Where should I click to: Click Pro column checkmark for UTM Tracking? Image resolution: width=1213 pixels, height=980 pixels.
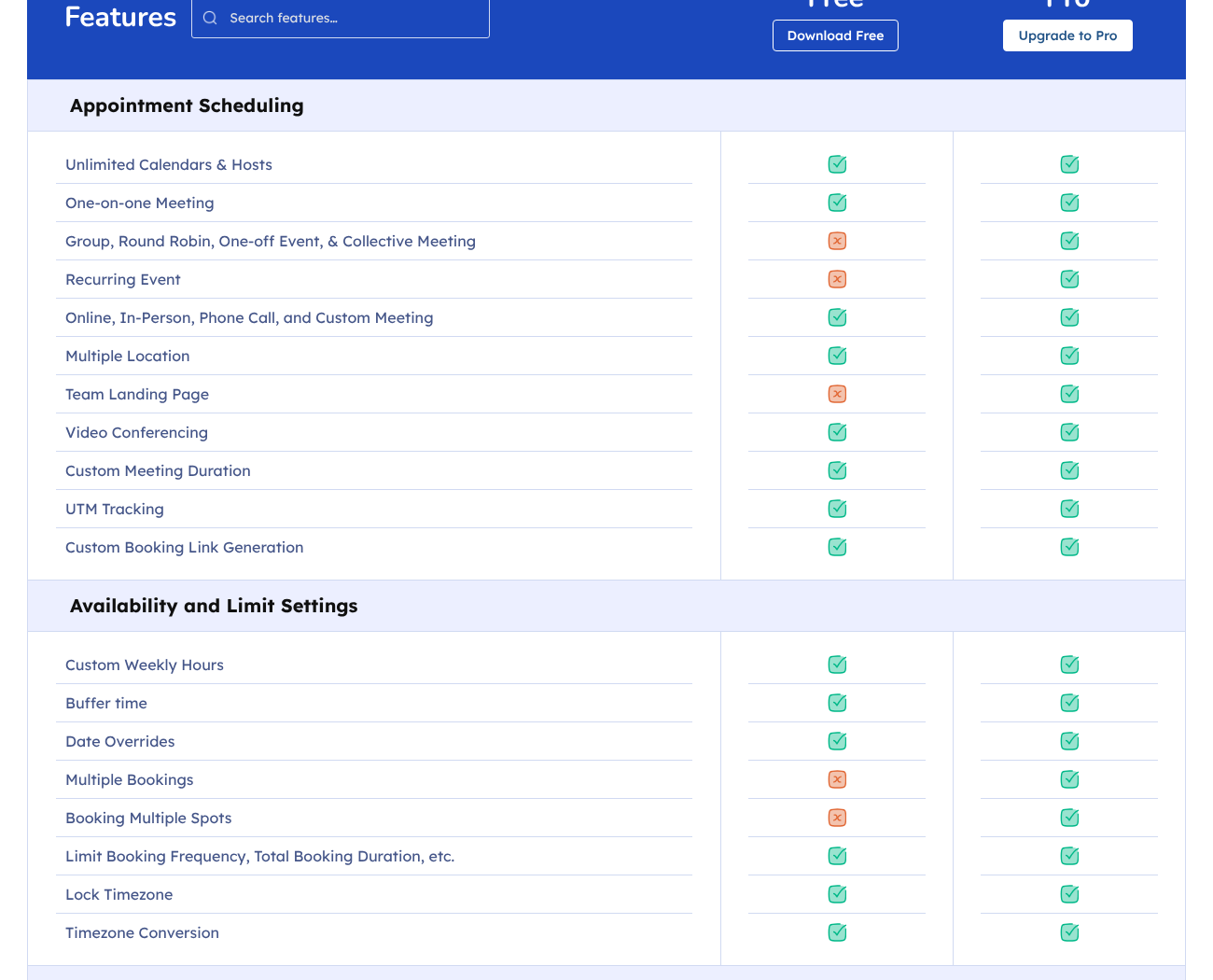click(x=1070, y=509)
